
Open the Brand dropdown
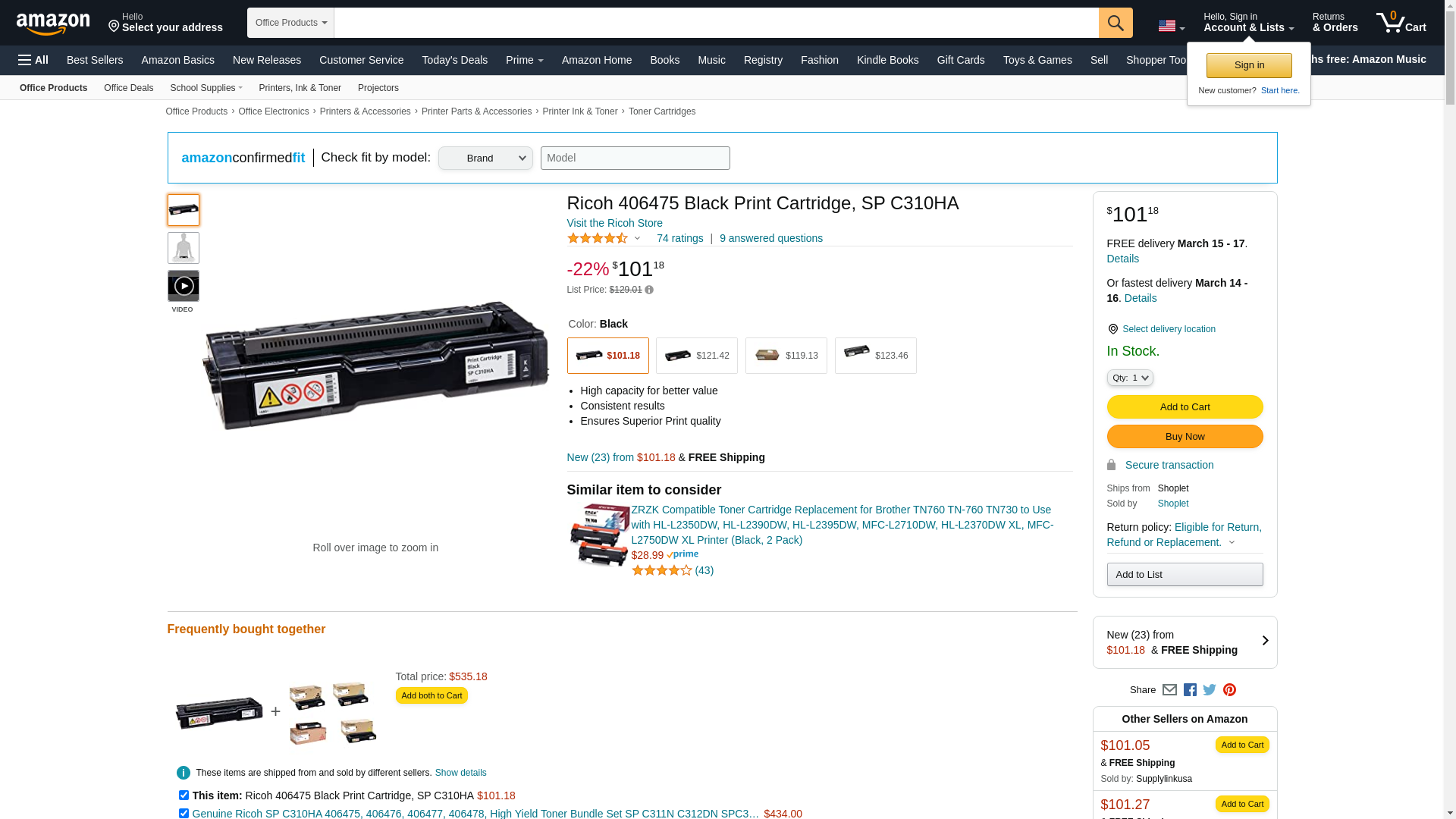point(485,158)
